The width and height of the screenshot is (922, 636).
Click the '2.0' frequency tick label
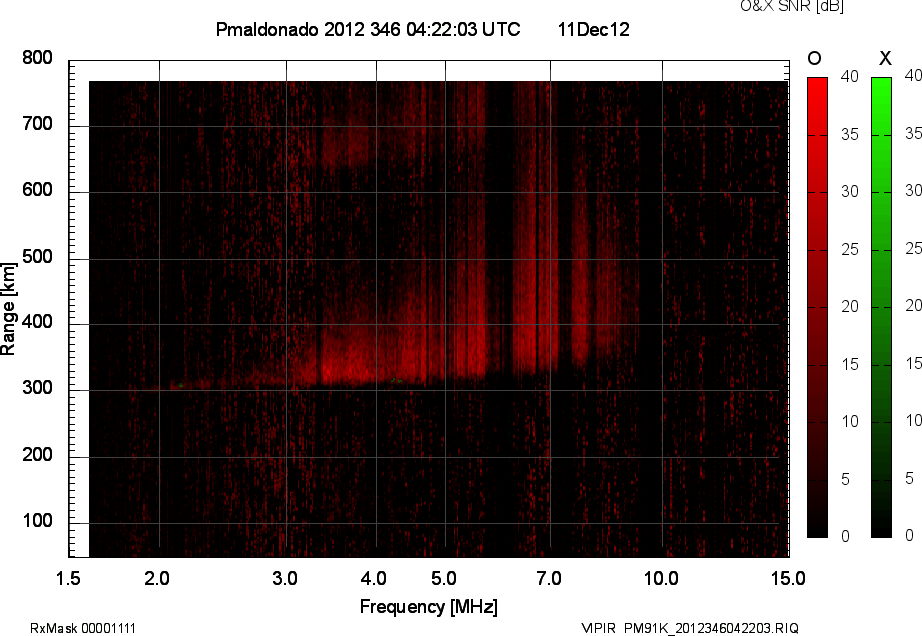(156, 578)
